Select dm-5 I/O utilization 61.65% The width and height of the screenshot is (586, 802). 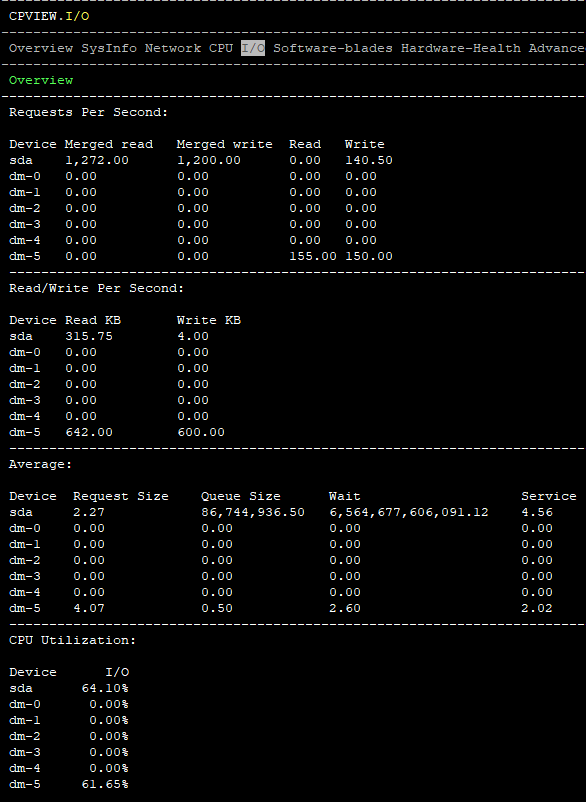point(105,784)
